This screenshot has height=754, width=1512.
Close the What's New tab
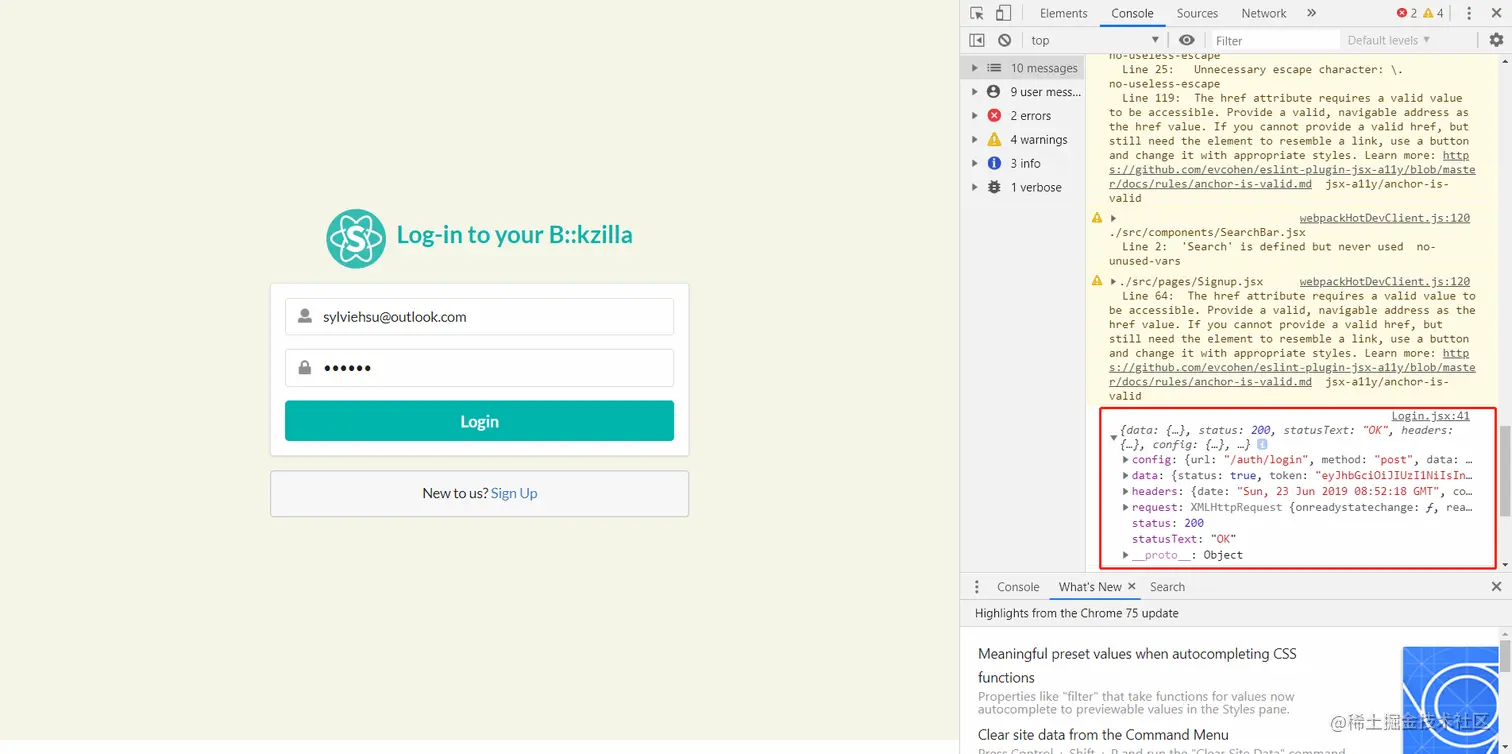(x=1132, y=587)
